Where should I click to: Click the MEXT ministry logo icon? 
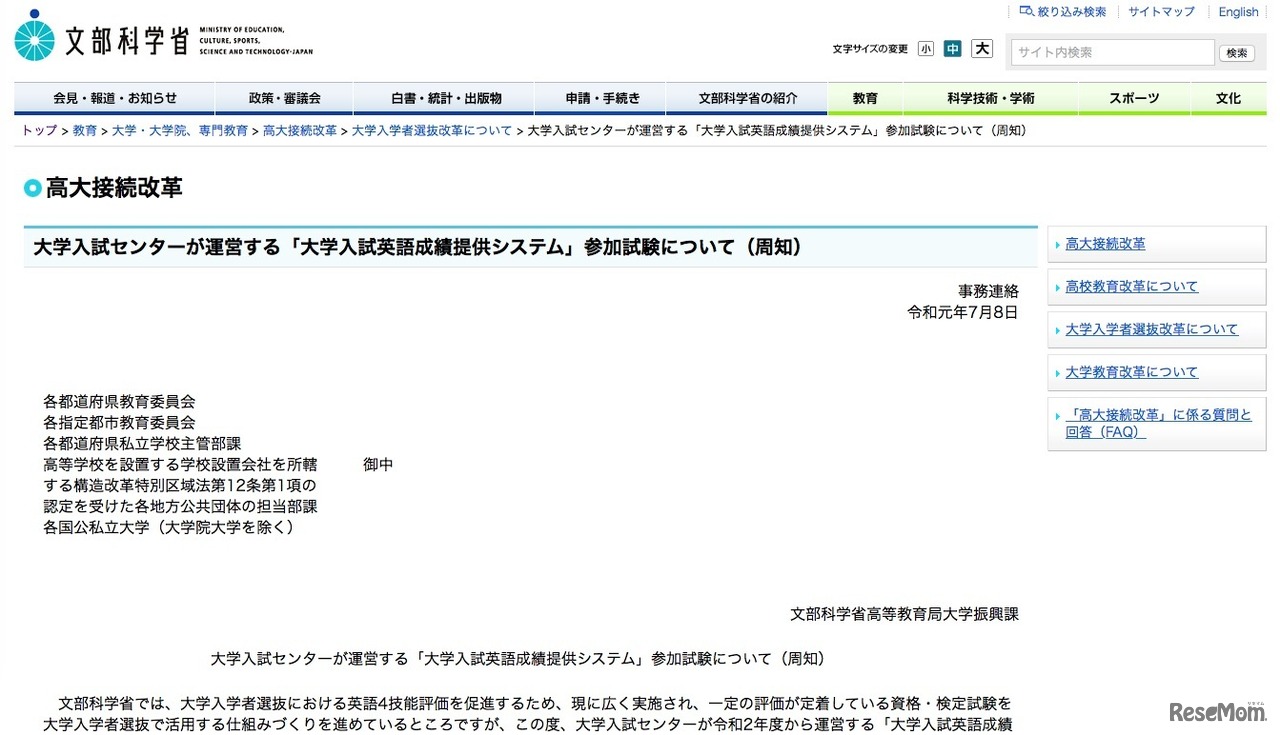(35, 35)
